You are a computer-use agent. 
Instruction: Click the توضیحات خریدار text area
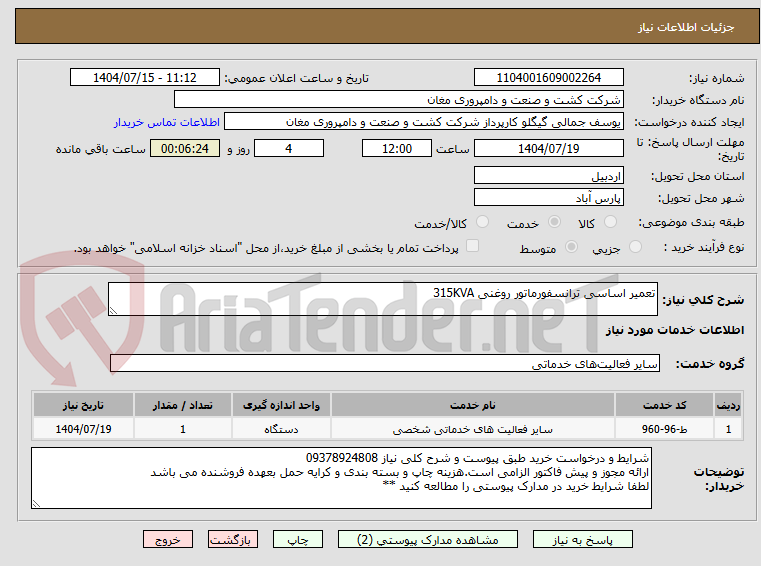(341, 478)
